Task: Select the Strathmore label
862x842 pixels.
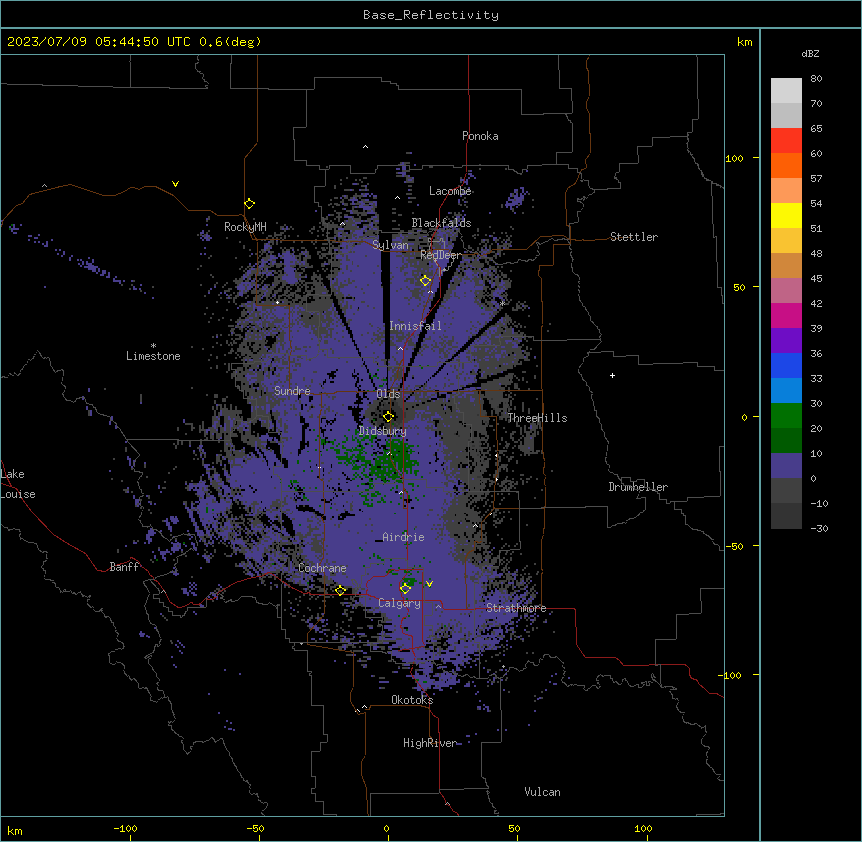Action: pyautogui.click(x=516, y=608)
